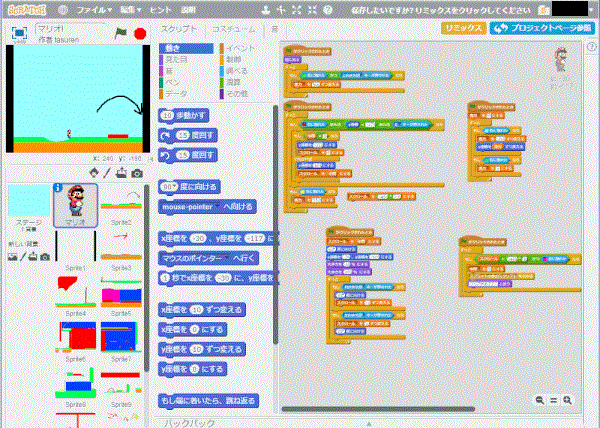The height and width of the screenshot is (428, 600).
Task: Open the ファイル dropdown menu
Action: pos(95,9)
